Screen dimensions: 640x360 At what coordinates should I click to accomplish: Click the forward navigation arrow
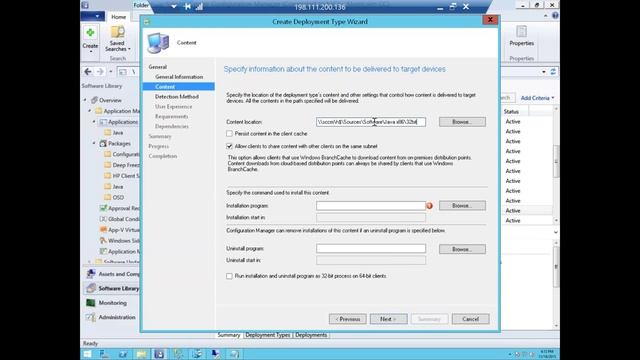coord(100,71)
